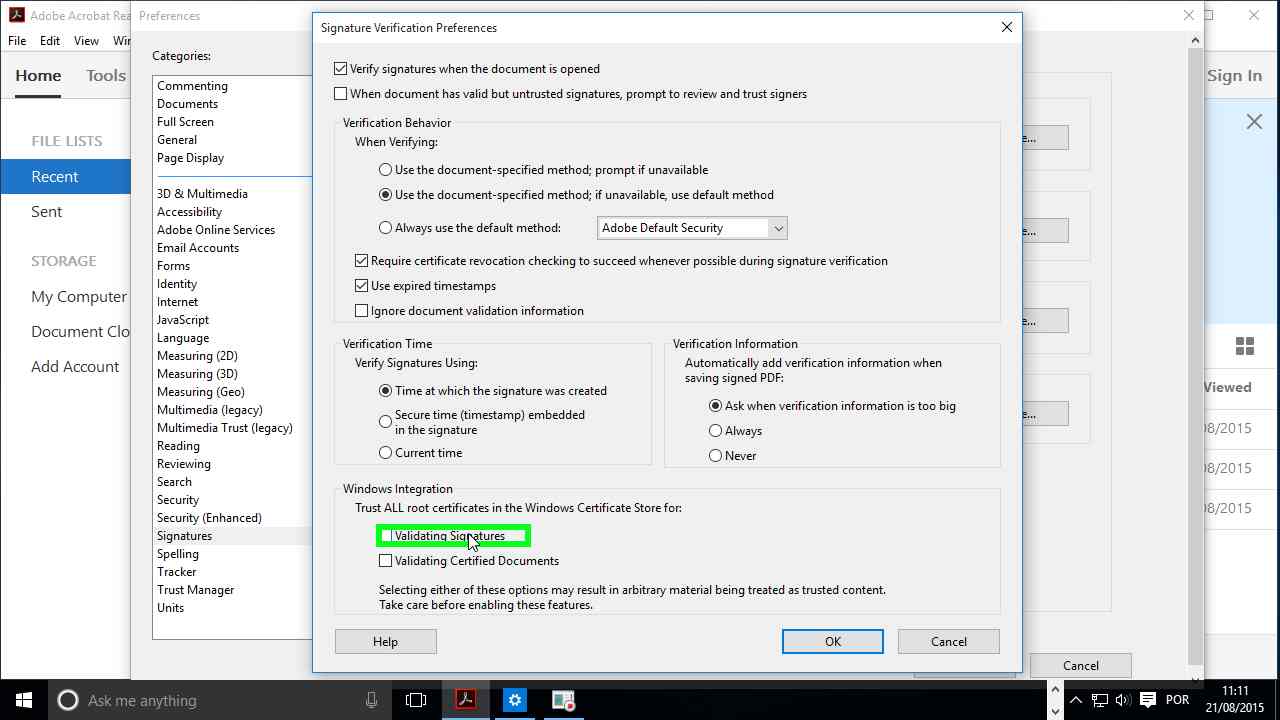
Task: Click Cancel in the Preferences window
Action: (x=1081, y=666)
